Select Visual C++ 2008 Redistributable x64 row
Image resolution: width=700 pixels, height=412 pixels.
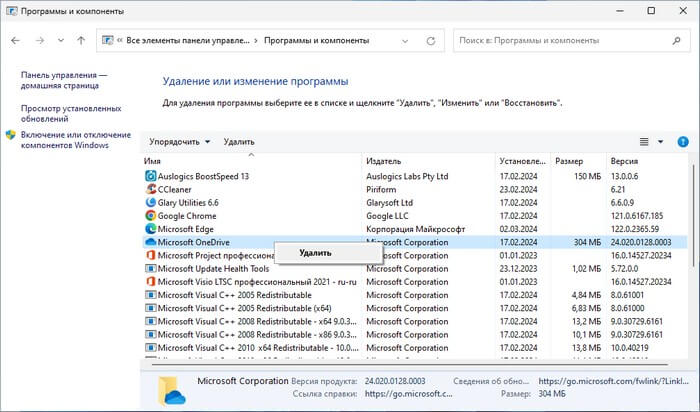click(415, 321)
